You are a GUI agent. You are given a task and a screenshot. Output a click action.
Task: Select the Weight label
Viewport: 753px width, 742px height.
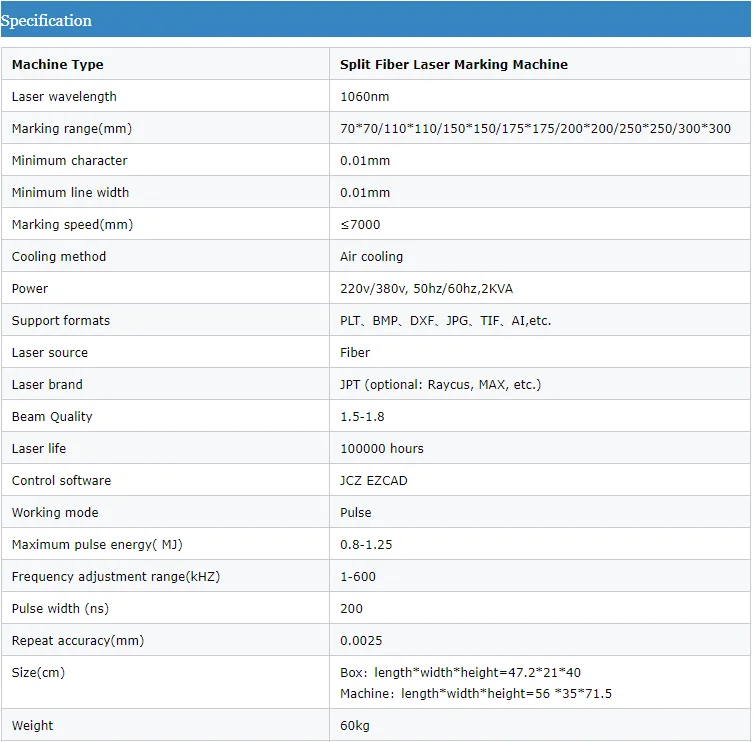[32, 726]
